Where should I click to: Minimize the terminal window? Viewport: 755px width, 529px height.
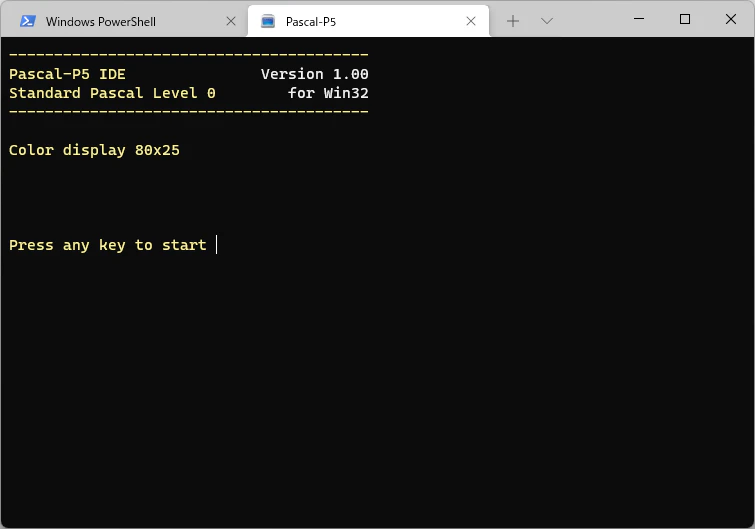(639, 19)
